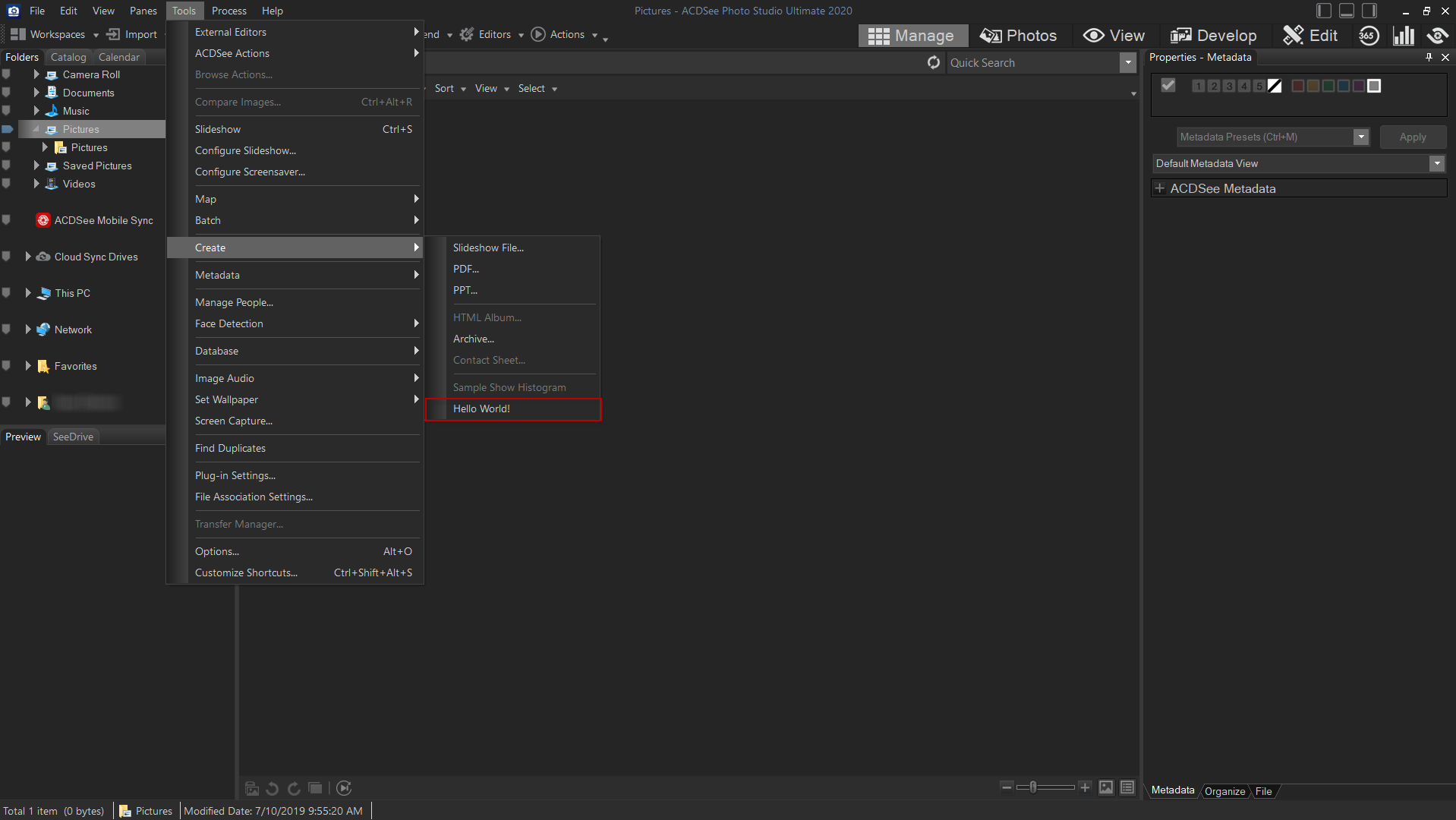The height and width of the screenshot is (820, 1456).
Task: Open Edit mode
Action: (x=1310, y=36)
